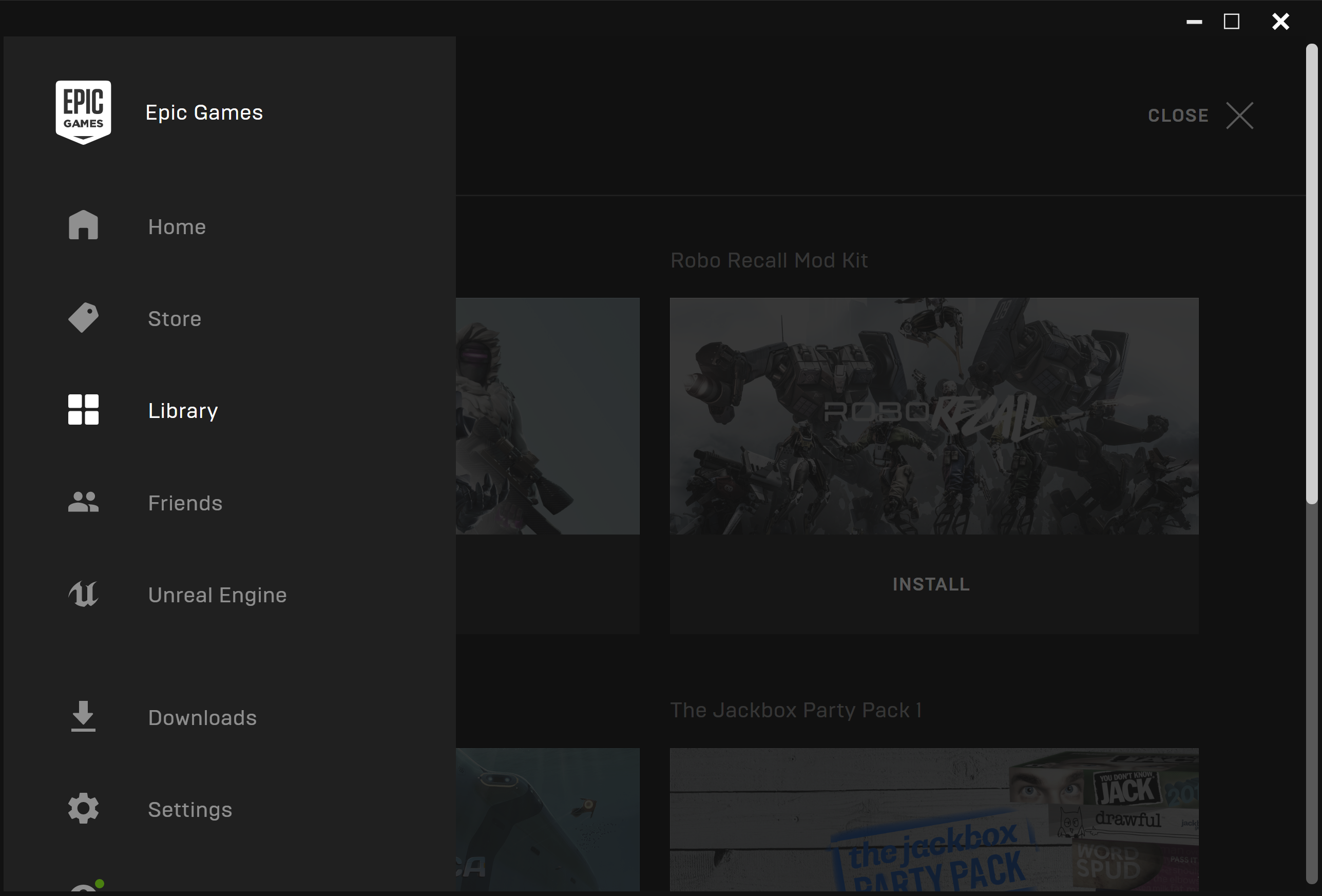Image resolution: width=1322 pixels, height=896 pixels.
Task: Click the Downloads arrow icon
Action: tap(83, 716)
